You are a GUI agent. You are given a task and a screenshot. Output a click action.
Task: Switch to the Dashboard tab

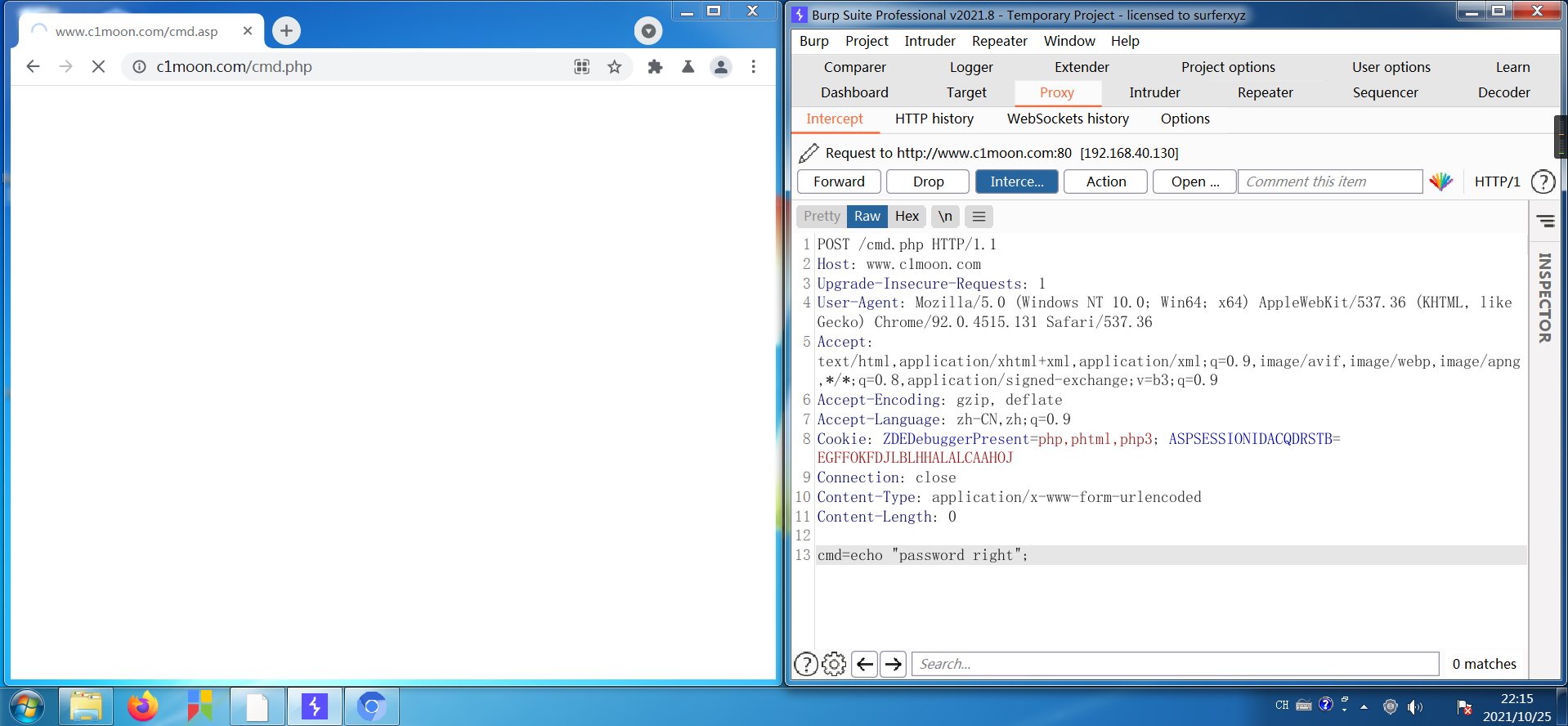pyautogui.click(x=854, y=92)
